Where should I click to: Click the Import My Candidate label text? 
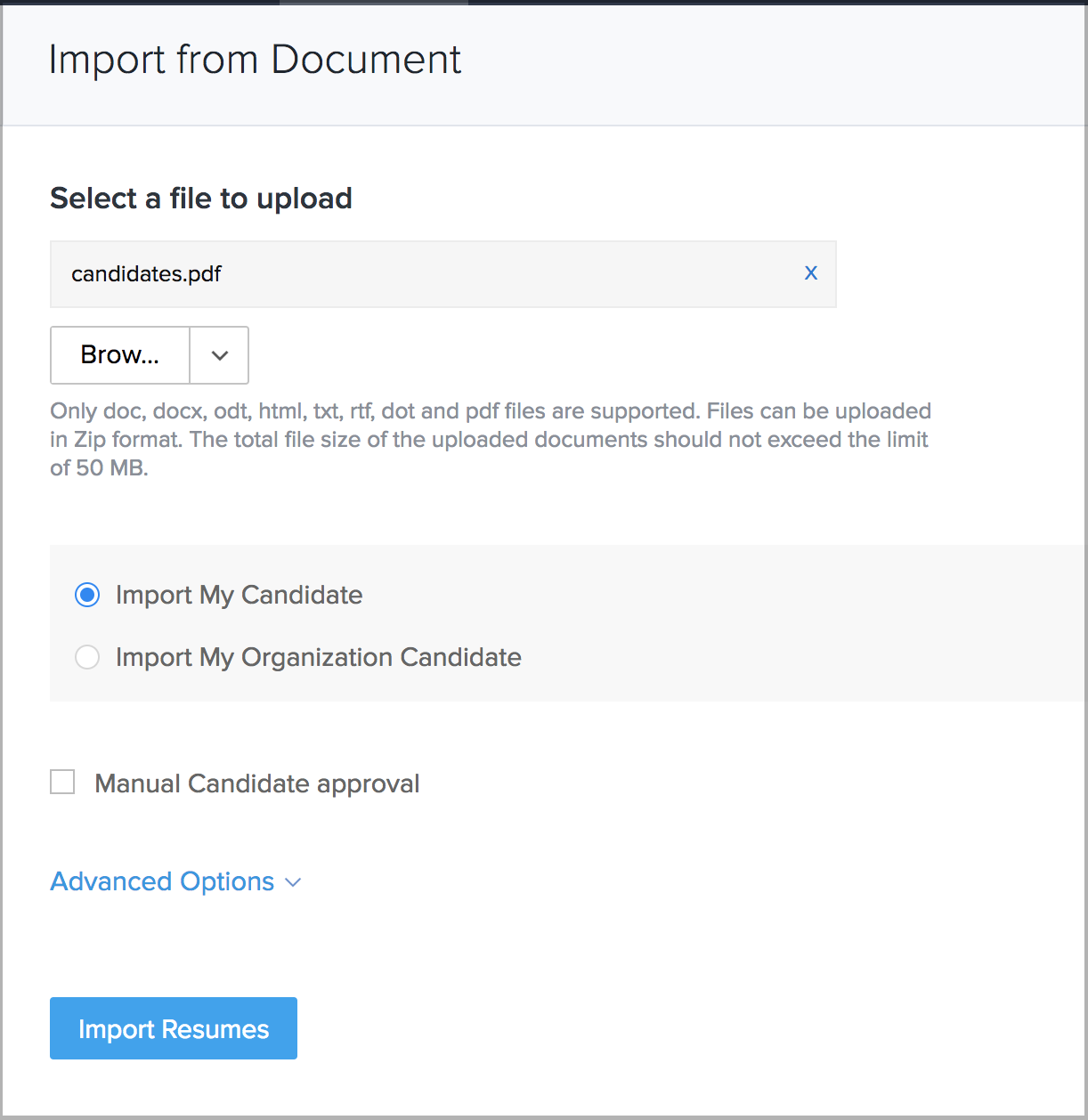(x=239, y=595)
